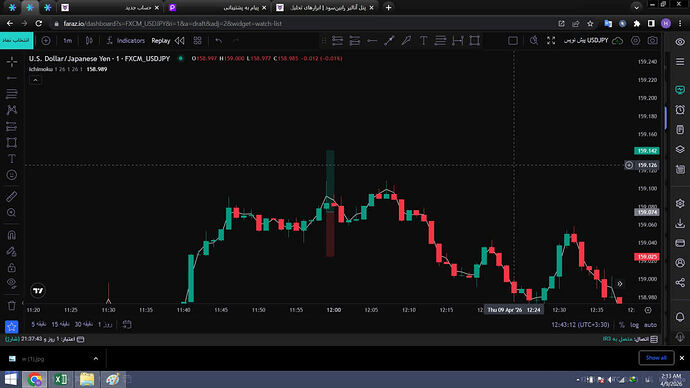The height and width of the screenshot is (388, 690).
Task: Open the USDJPY draft layout name menu
Action: coord(586,40)
